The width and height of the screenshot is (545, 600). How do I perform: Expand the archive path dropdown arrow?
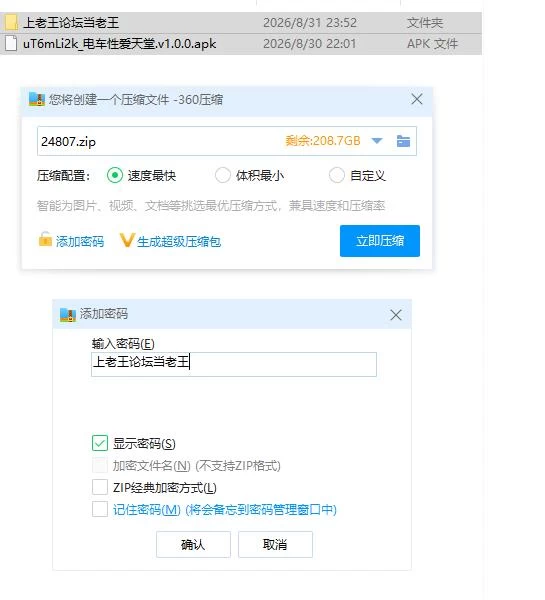click(377, 141)
